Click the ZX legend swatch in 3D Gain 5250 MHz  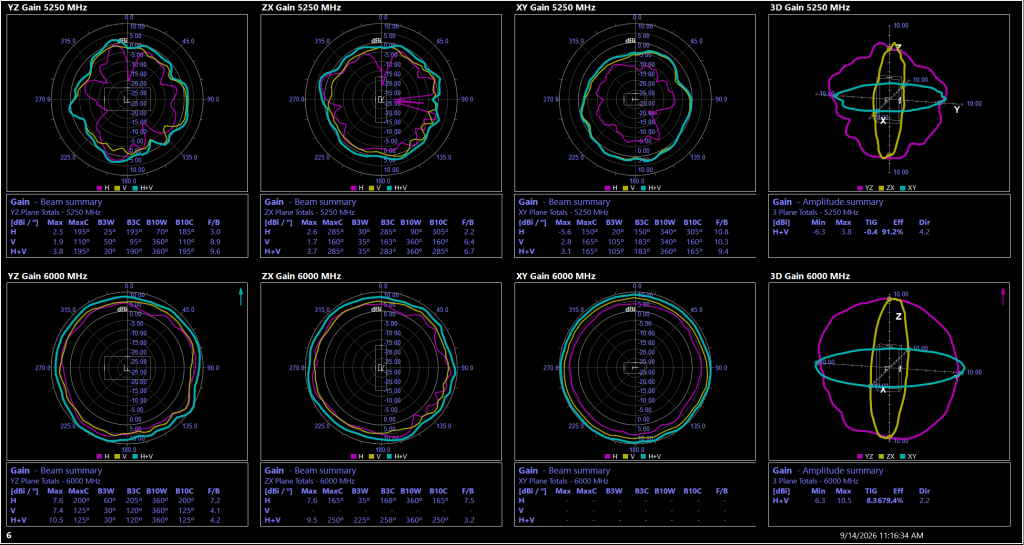pos(881,187)
